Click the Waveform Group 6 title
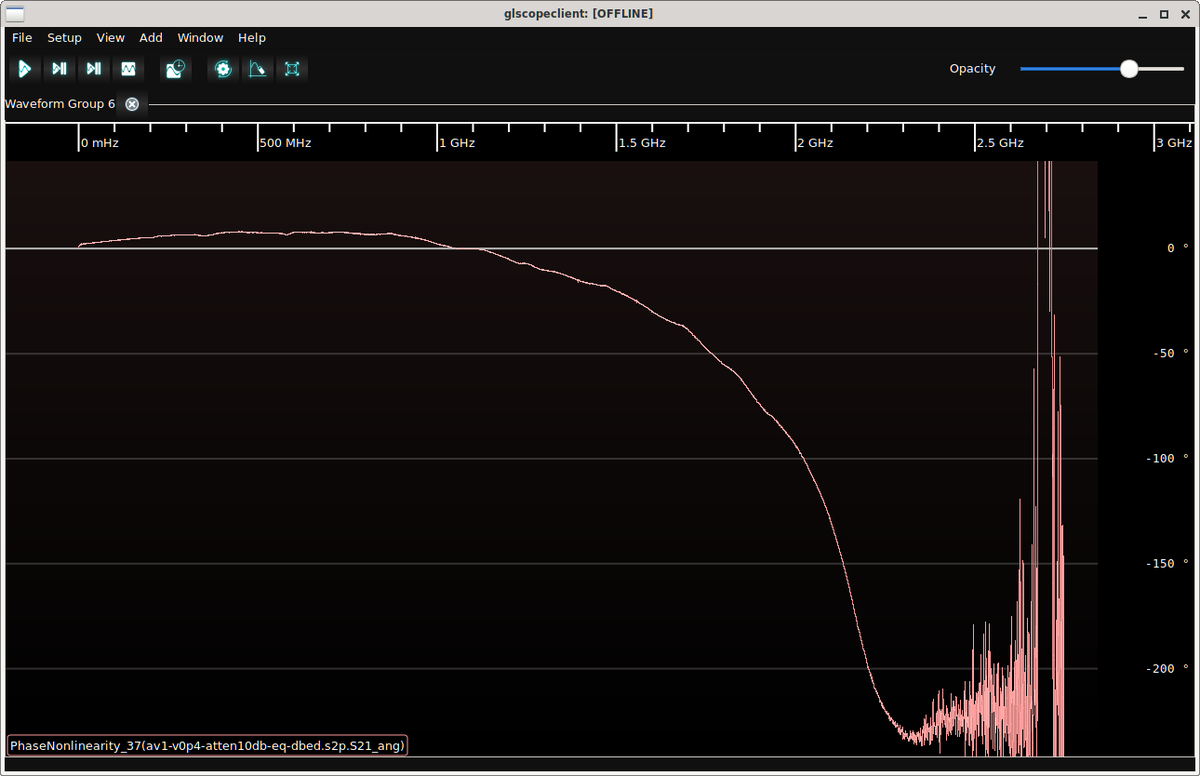1200x776 pixels. point(60,104)
